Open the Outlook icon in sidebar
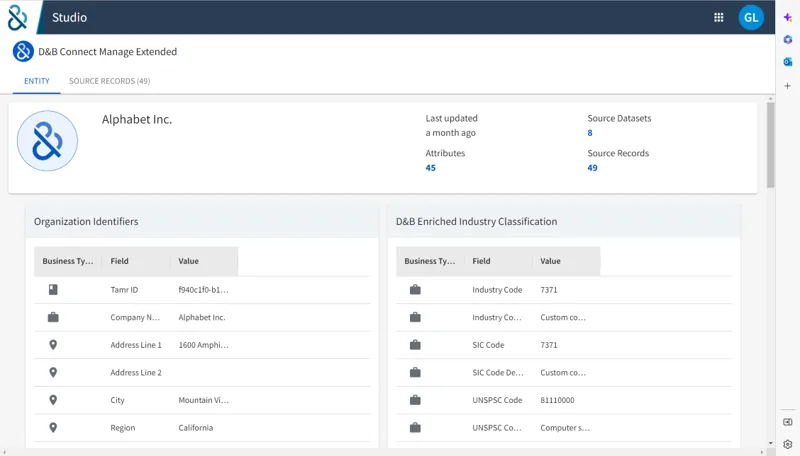Viewport: 800px width, 456px height. pyautogui.click(x=788, y=62)
